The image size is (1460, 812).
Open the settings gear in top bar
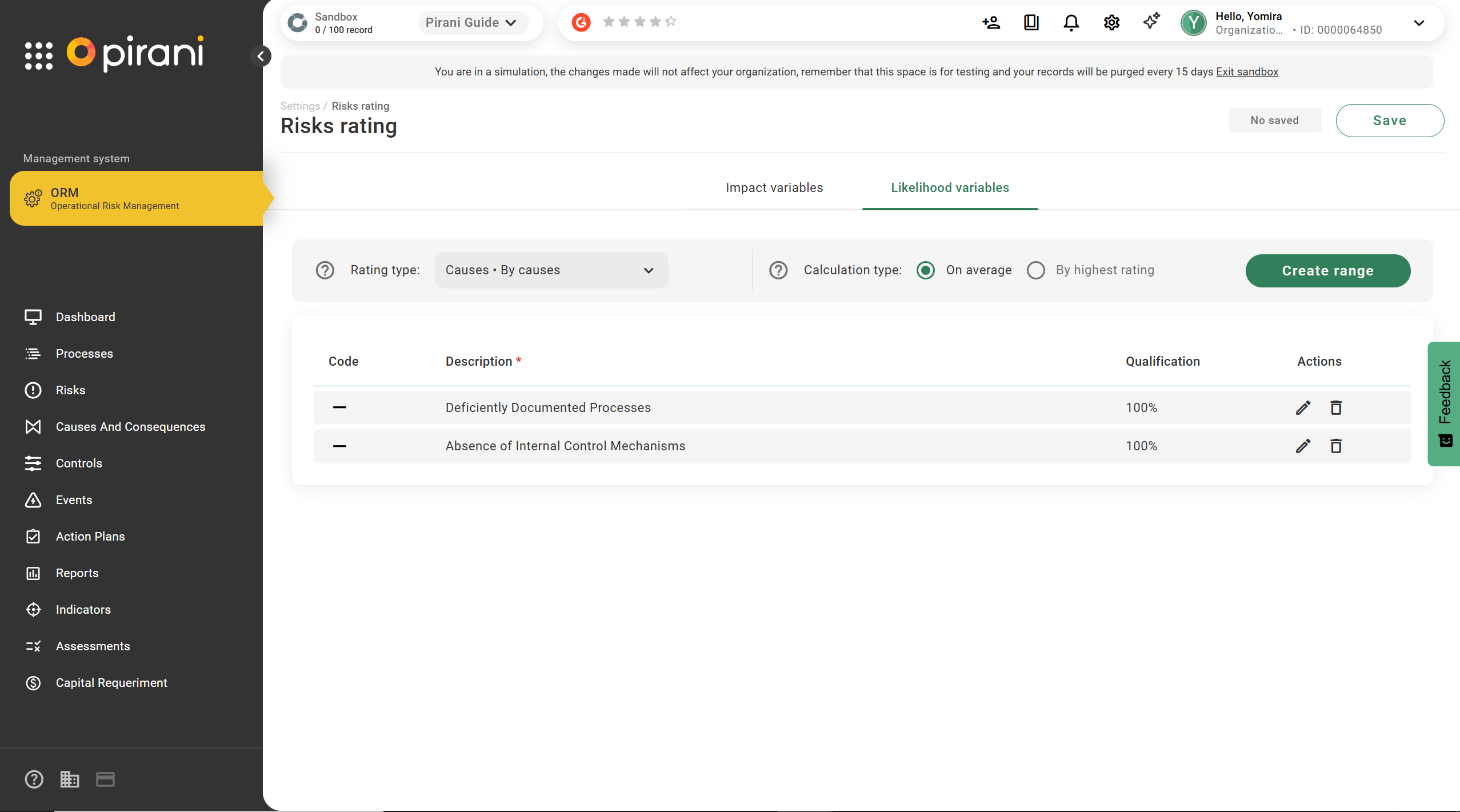(1111, 23)
